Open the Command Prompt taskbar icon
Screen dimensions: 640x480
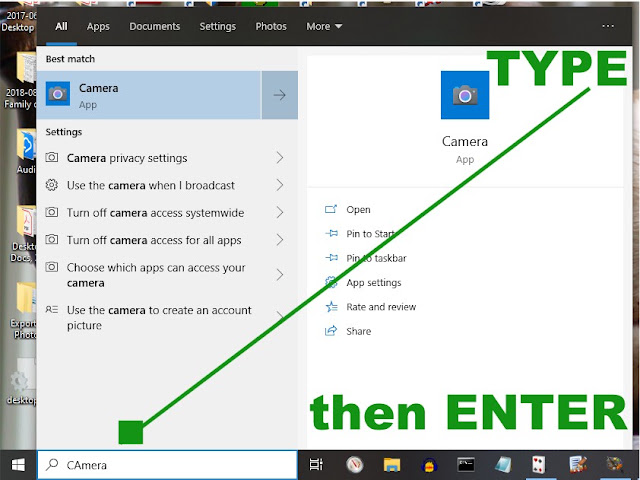466,464
